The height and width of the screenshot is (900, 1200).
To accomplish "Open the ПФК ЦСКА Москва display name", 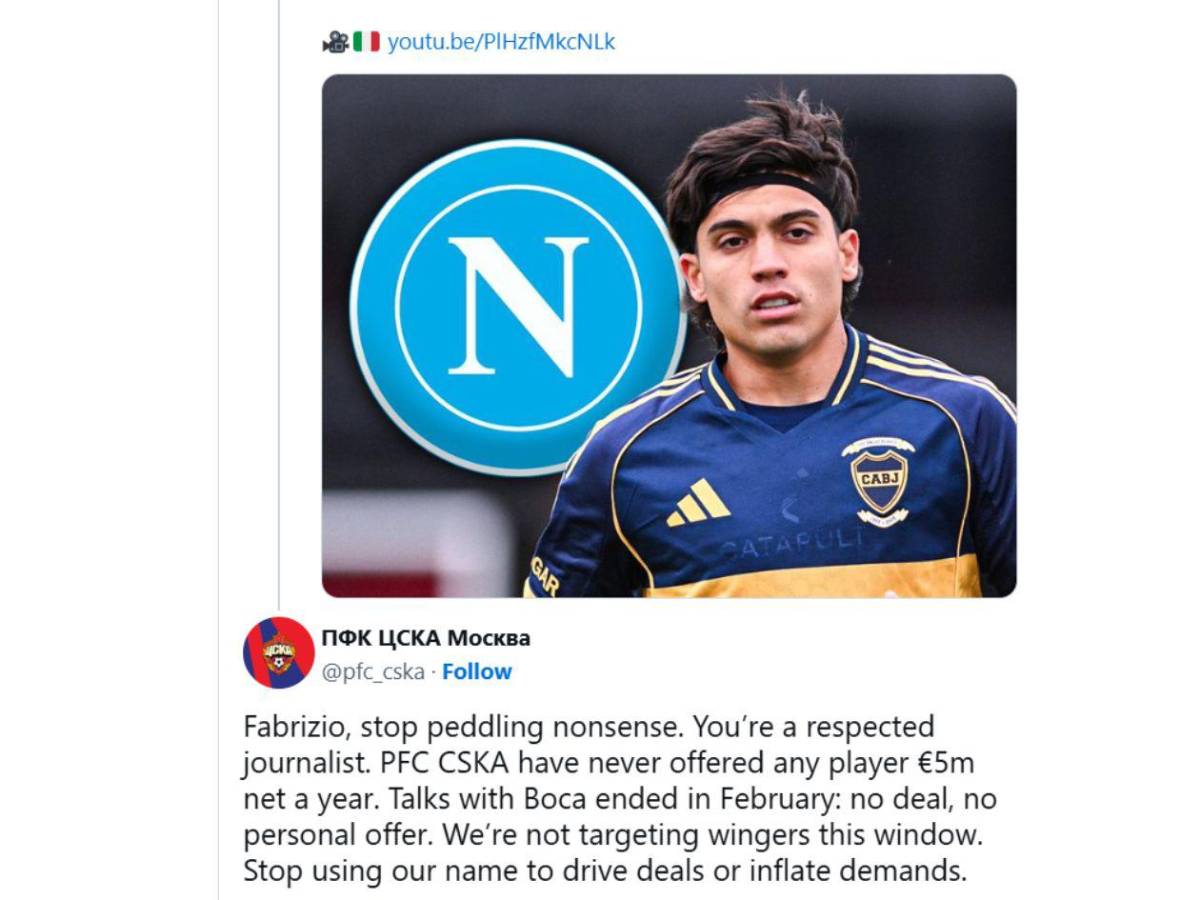I will coord(426,637).
